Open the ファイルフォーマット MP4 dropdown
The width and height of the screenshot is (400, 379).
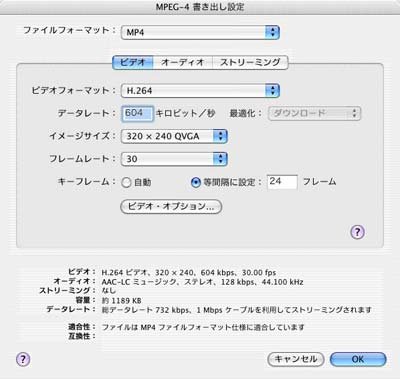coord(200,32)
